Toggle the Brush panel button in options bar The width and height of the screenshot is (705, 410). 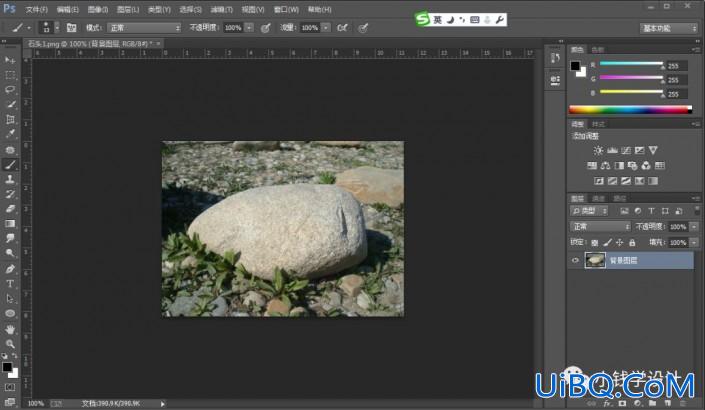pyautogui.click(x=71, y=28)
